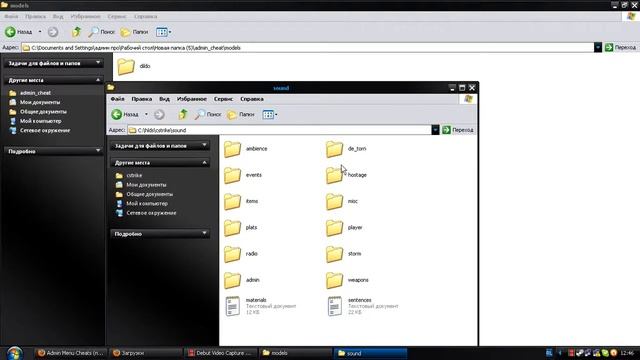Go up one level in models window
The height and width of the screenshot is (360, 640).
coord(76,32)
